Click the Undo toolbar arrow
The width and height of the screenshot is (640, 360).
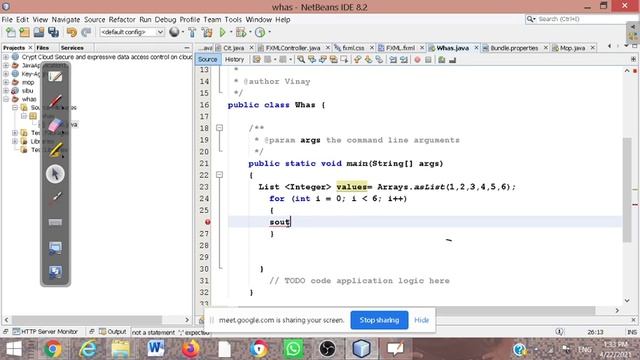pos(72,32)
